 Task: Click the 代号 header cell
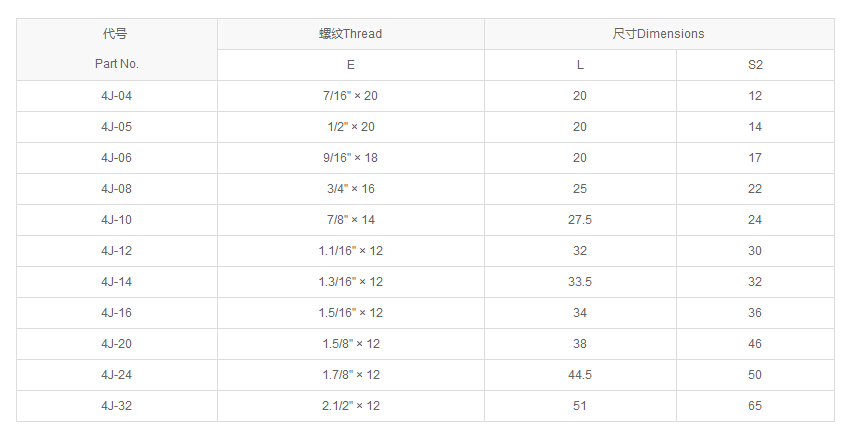116,34
